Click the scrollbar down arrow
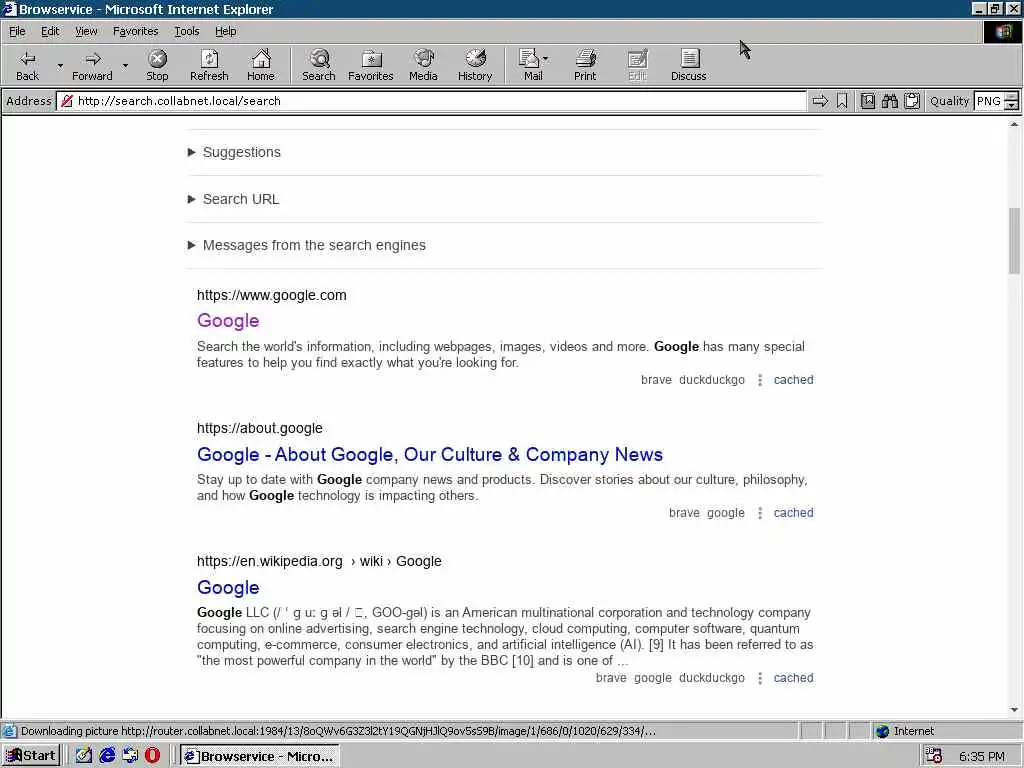The image size is (1024, 768). (1014, 710)
